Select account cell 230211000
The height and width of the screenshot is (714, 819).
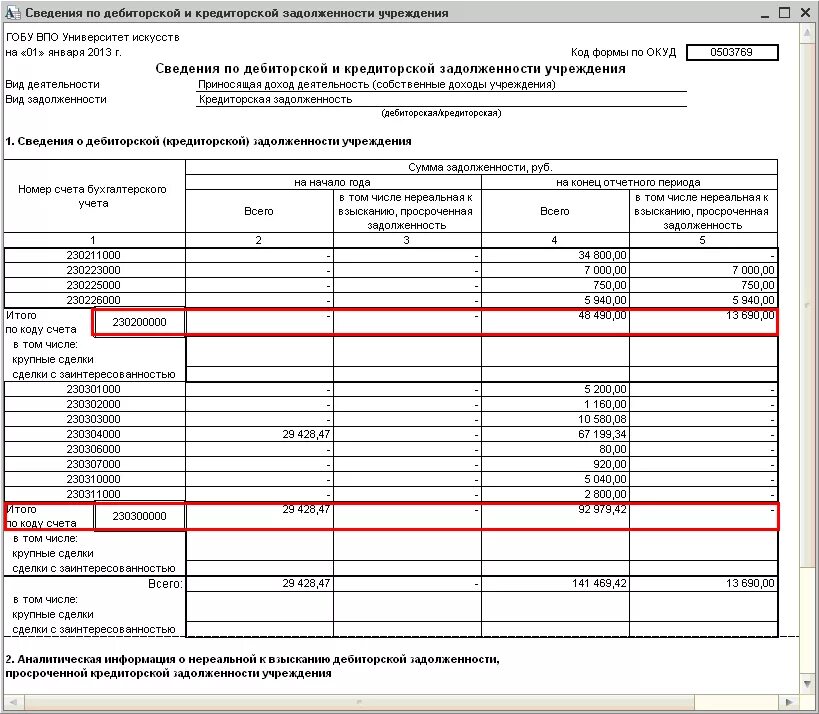pyautogui.click(x=94, y=255)
